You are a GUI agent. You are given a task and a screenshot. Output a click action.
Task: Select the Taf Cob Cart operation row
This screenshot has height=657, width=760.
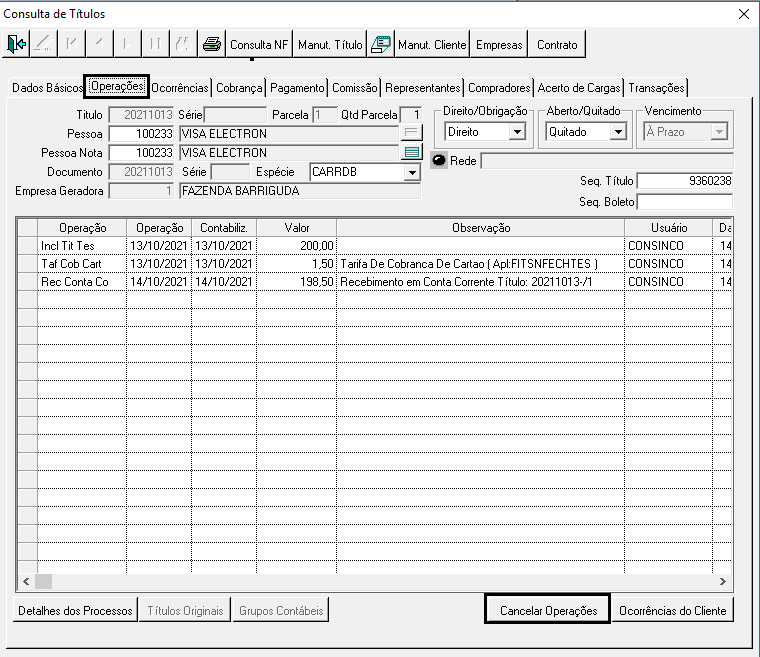(x=374, y=264)
